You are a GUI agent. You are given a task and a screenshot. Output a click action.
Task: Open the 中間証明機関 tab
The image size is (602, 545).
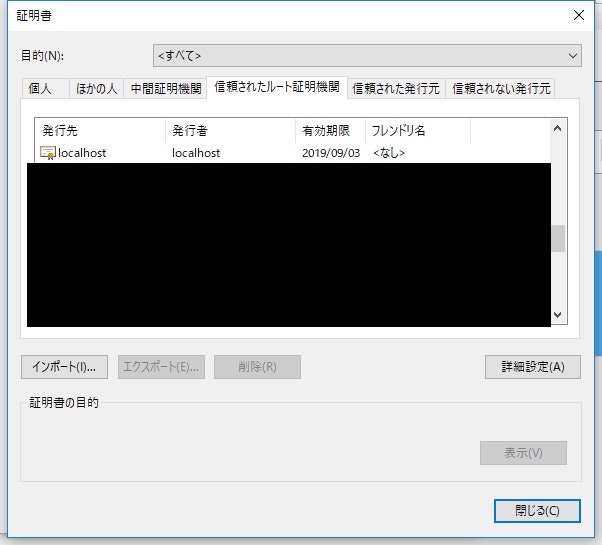click(165, 89)
